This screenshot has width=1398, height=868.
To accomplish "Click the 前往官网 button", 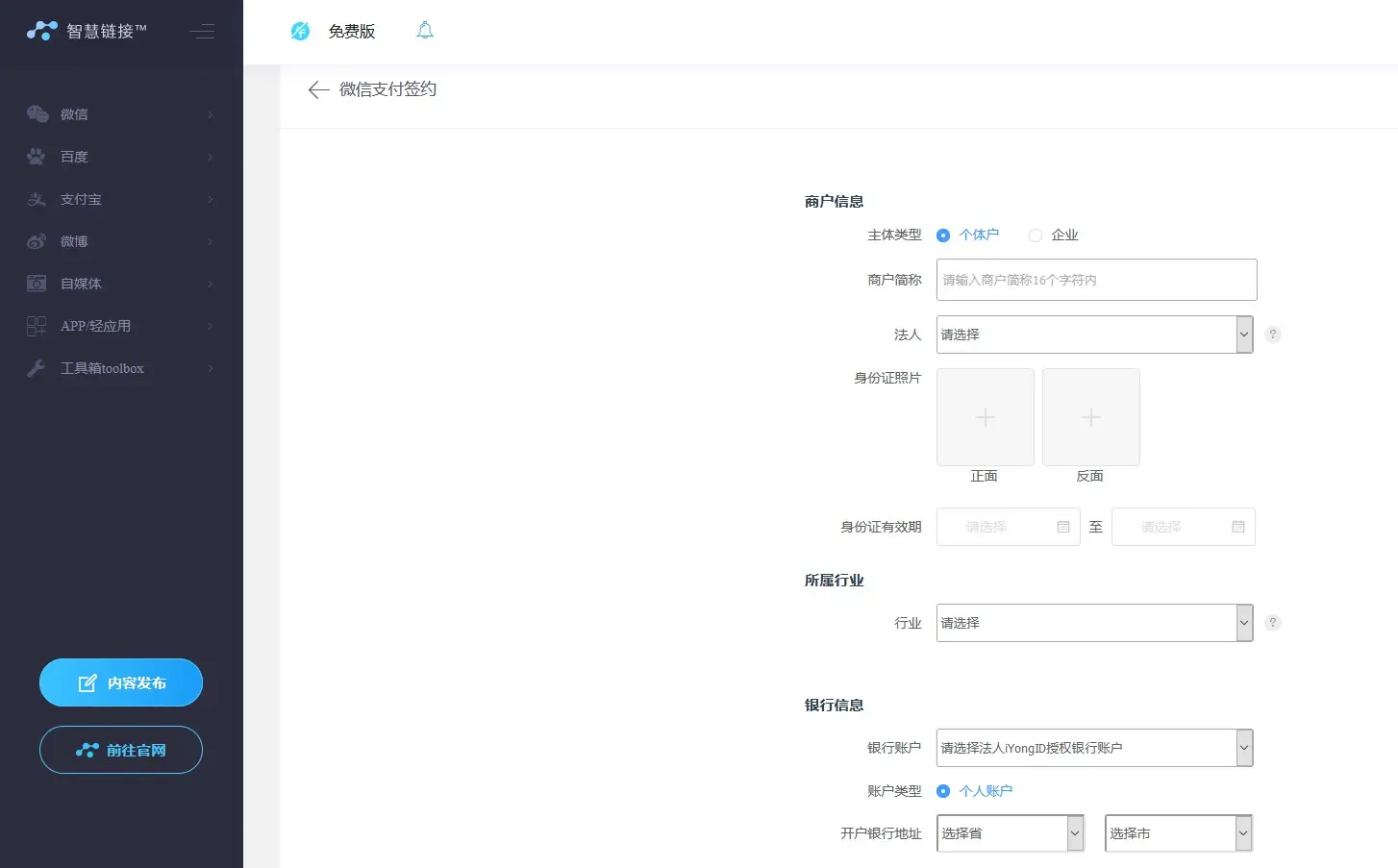I will tap(121, 750).
